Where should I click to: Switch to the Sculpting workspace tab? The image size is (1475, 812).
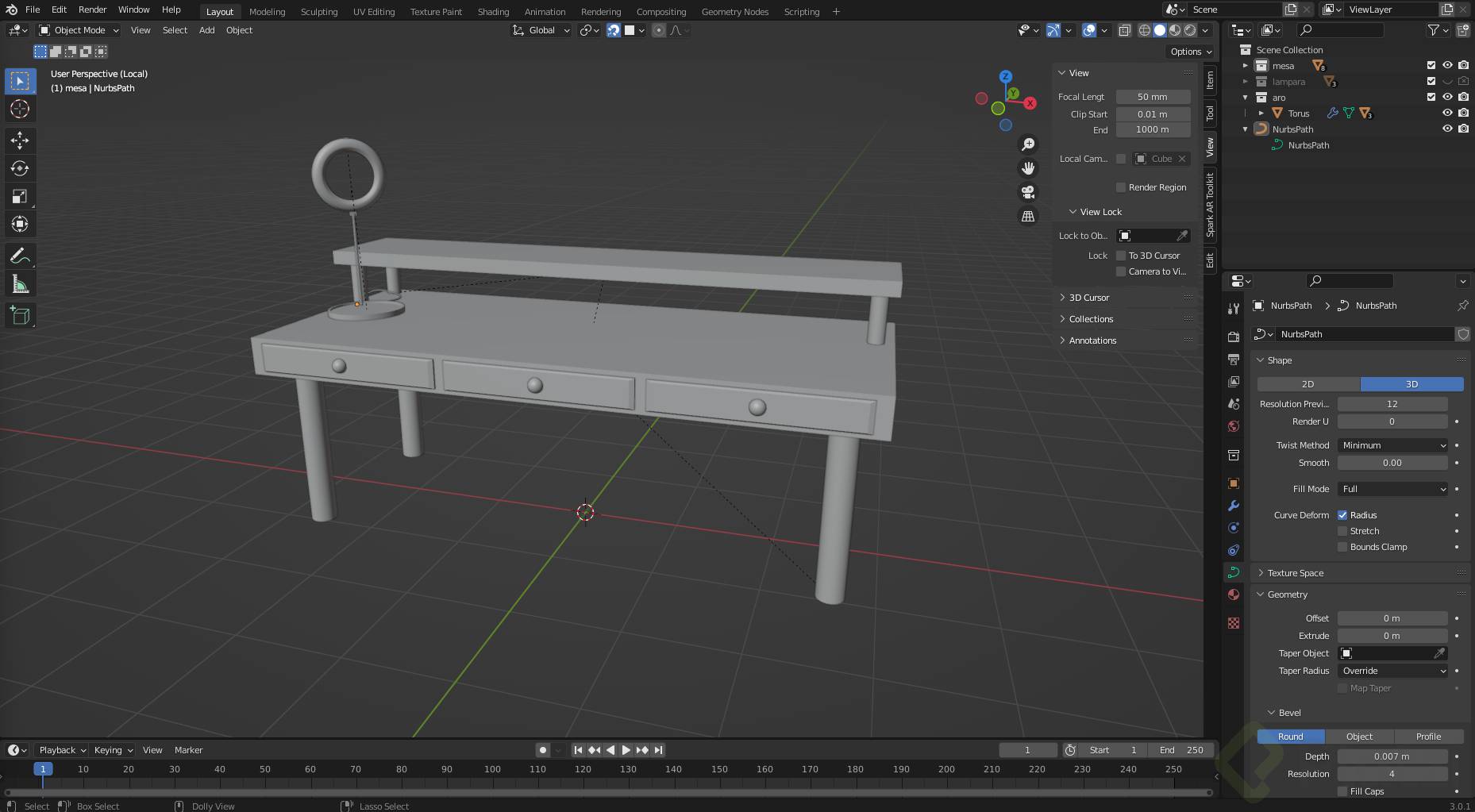[x=318, y=12]
